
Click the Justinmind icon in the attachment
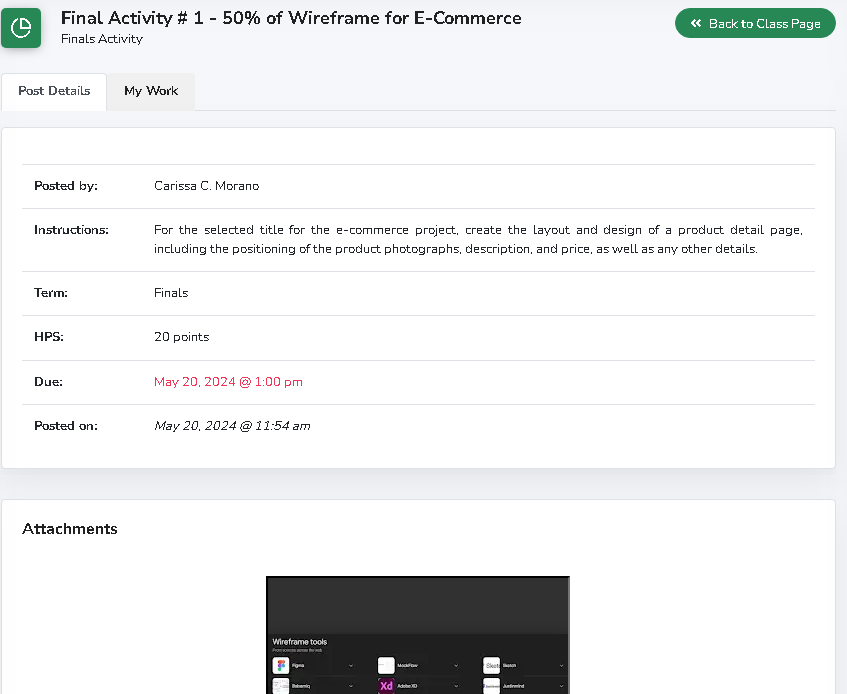(492, 686)
